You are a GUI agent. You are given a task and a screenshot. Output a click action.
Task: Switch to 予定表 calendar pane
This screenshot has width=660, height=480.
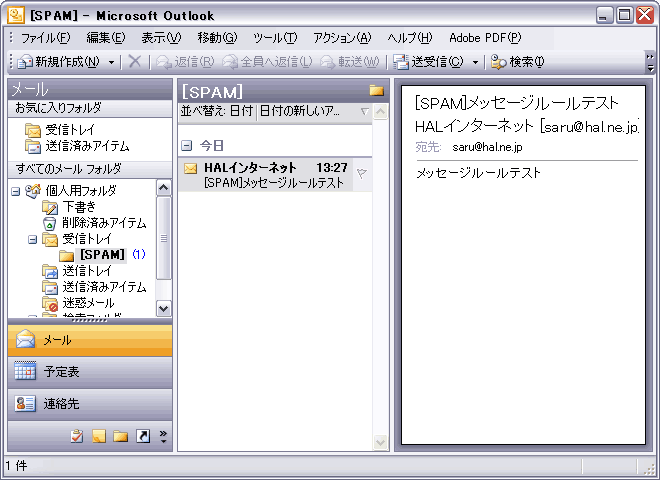coord(90,372)
